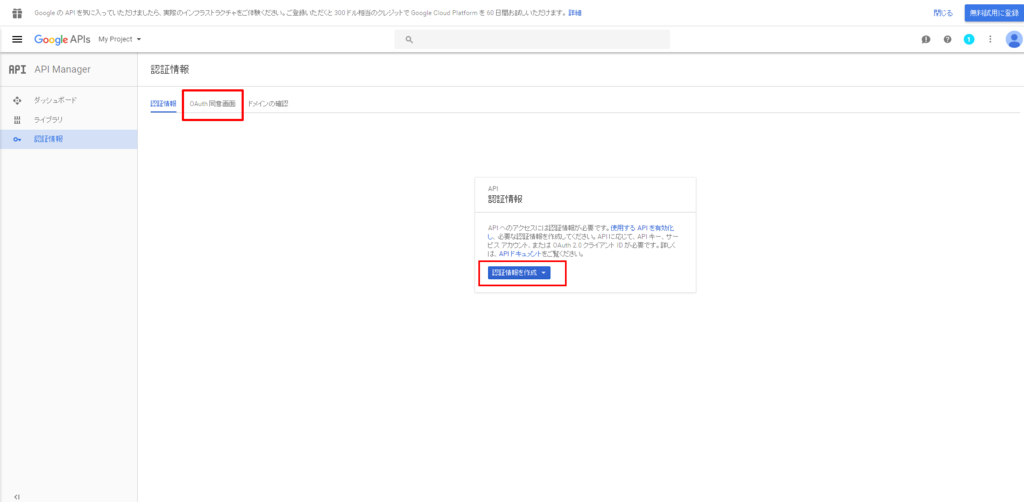
Task: Click the search magnifier icon
Action: click(409, 40)
